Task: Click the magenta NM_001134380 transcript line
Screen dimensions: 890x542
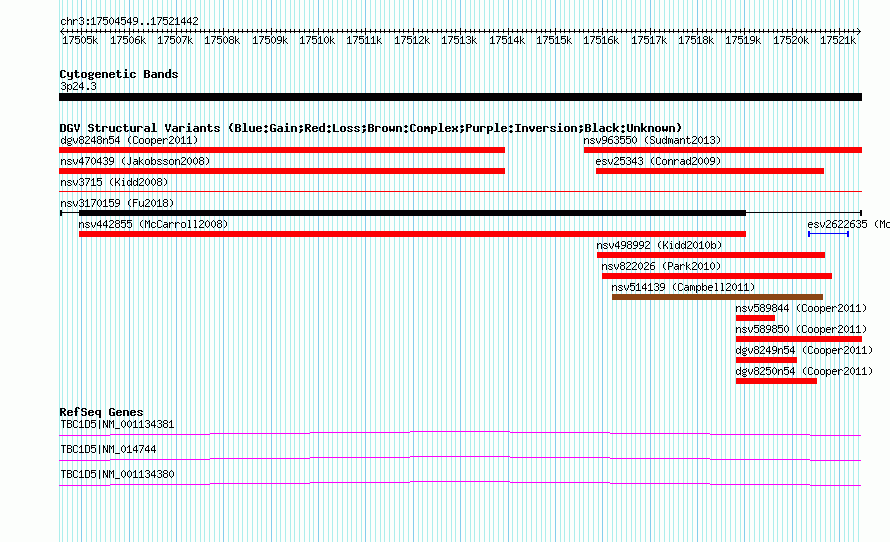Action: tap(460, 484)
